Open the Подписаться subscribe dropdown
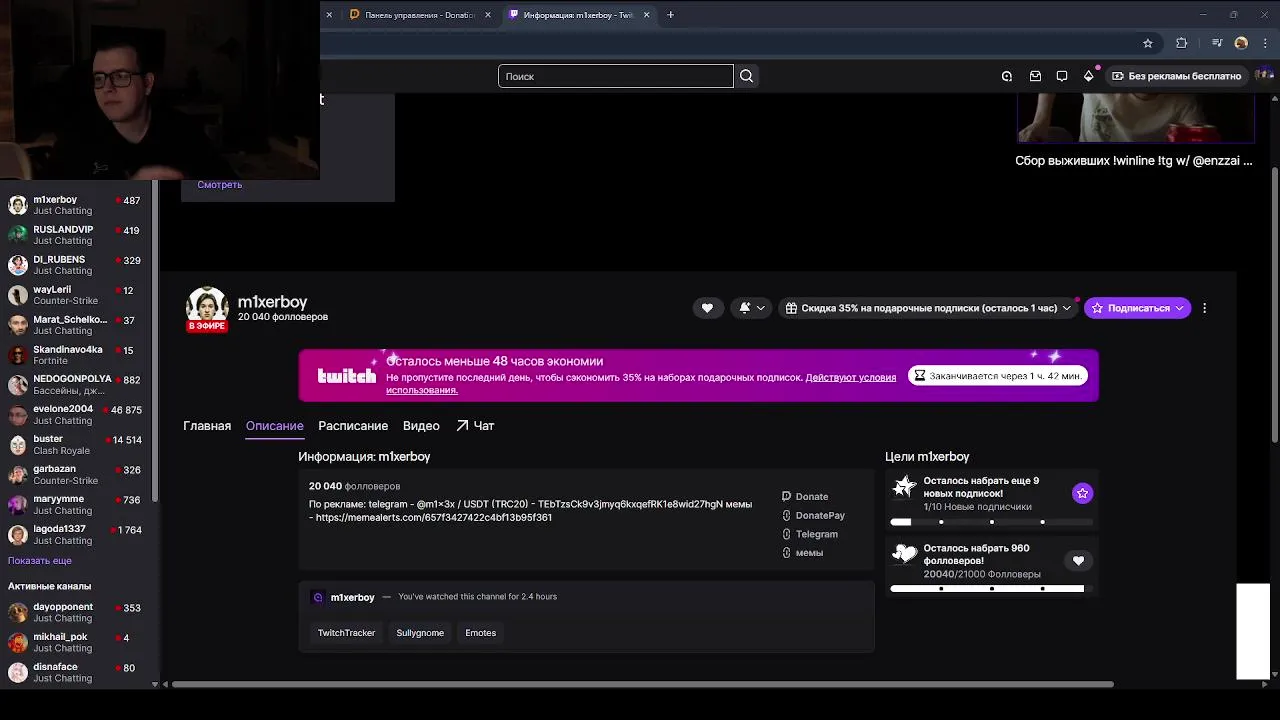Screen dimensions: 1280x720 [1137, 308]
